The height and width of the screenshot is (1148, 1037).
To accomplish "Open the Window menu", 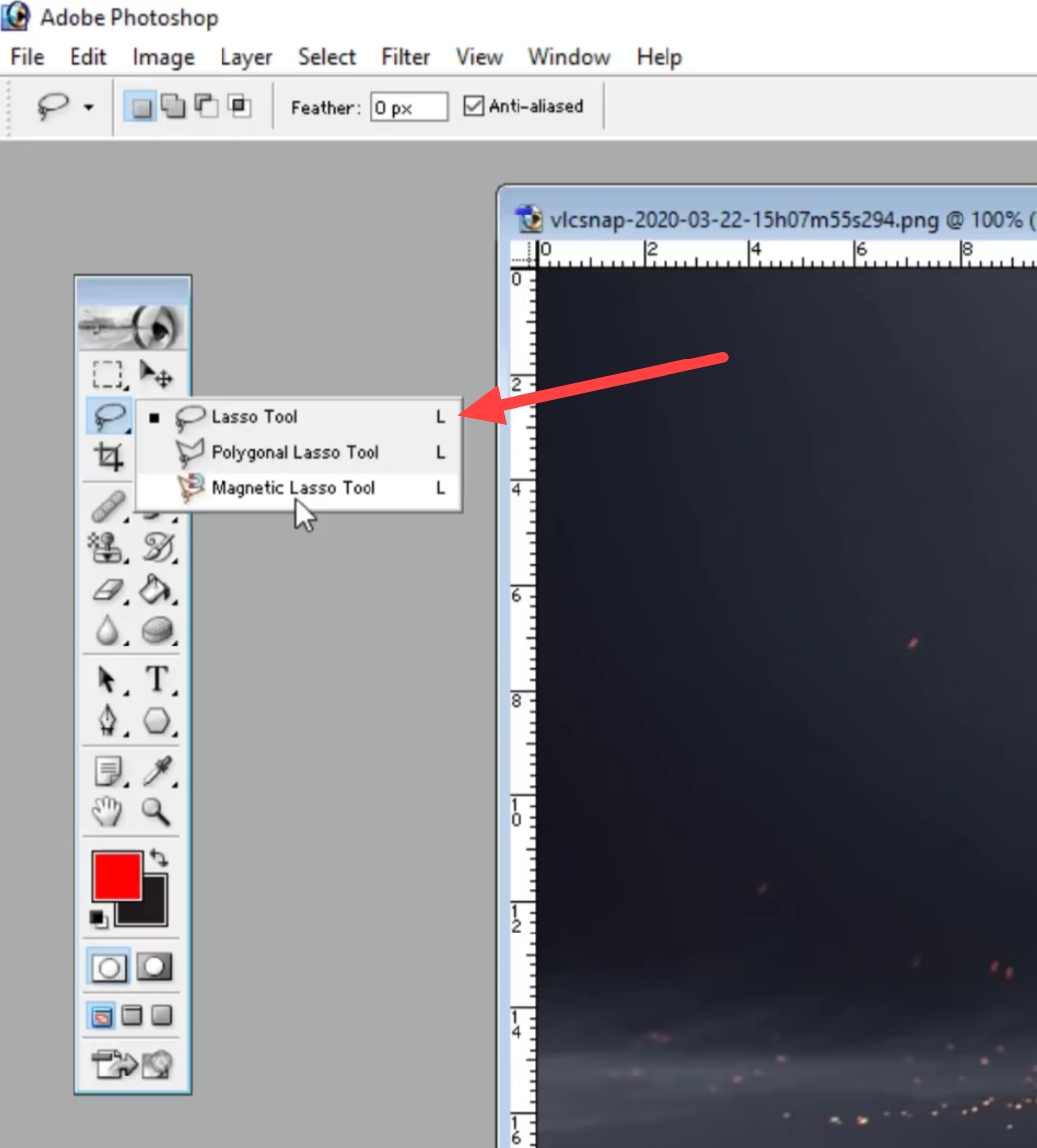I will [569, 57].
